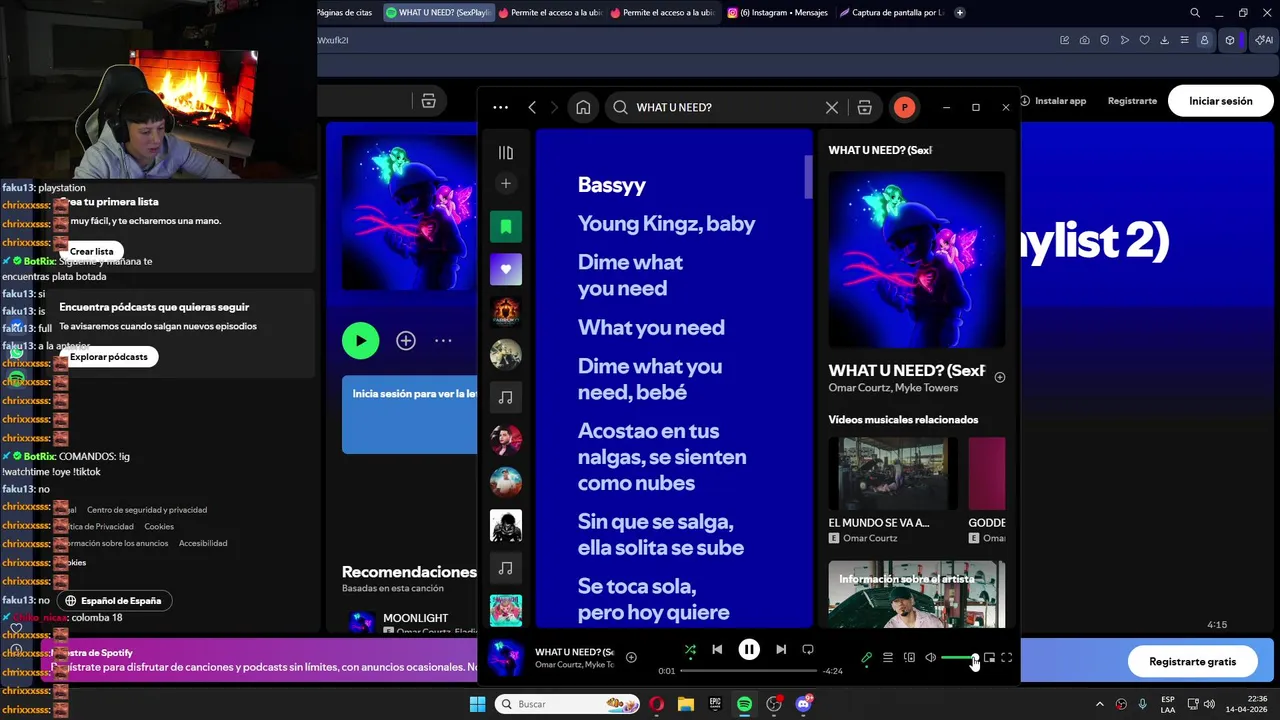Go forward in the Spotify app
The width and height of the screenshot is (1280, 720).
click(x=554, y=107)
